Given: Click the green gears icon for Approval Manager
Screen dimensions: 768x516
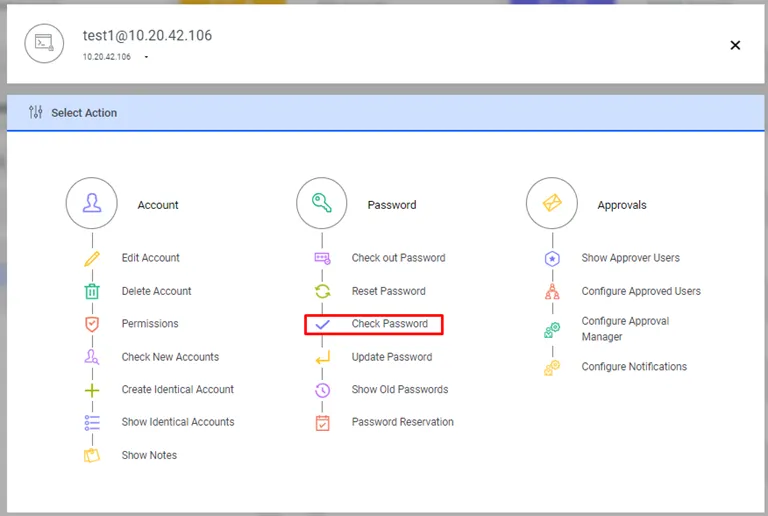Looking at the screenshot, I should tap(552, 329).
